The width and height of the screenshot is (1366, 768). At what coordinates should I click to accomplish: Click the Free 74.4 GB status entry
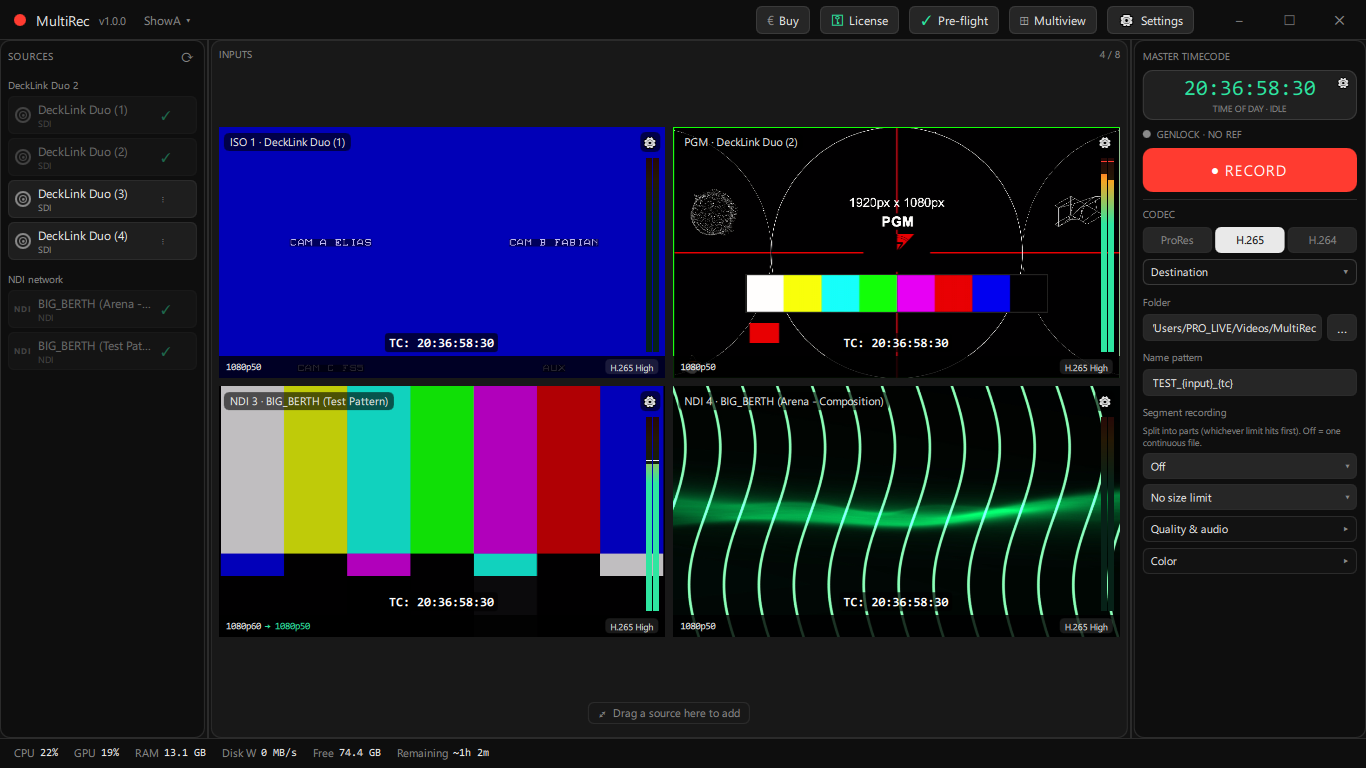346,753
